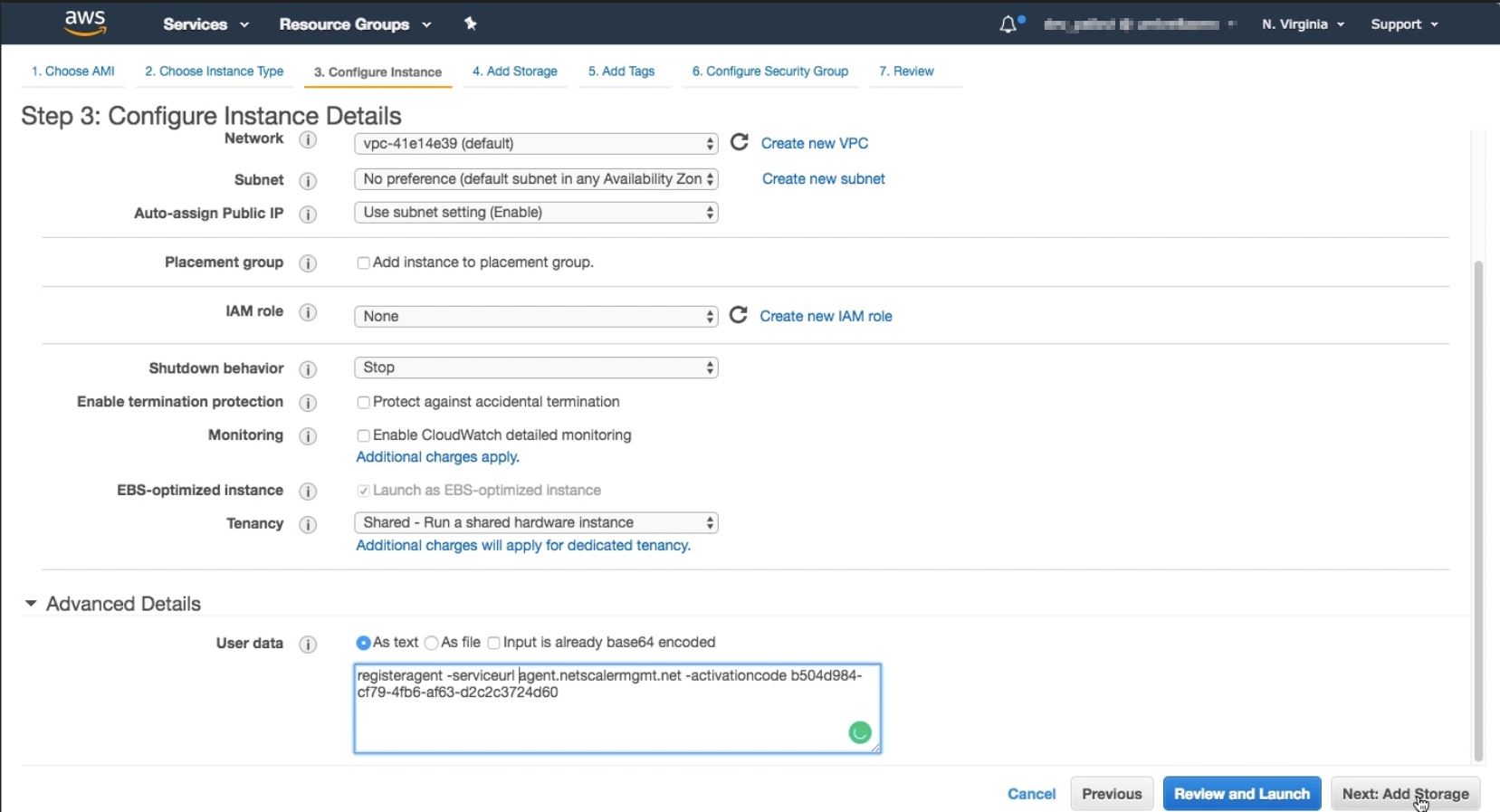Go to the 1. Choose AMI tab

click(x=73, y=71)
